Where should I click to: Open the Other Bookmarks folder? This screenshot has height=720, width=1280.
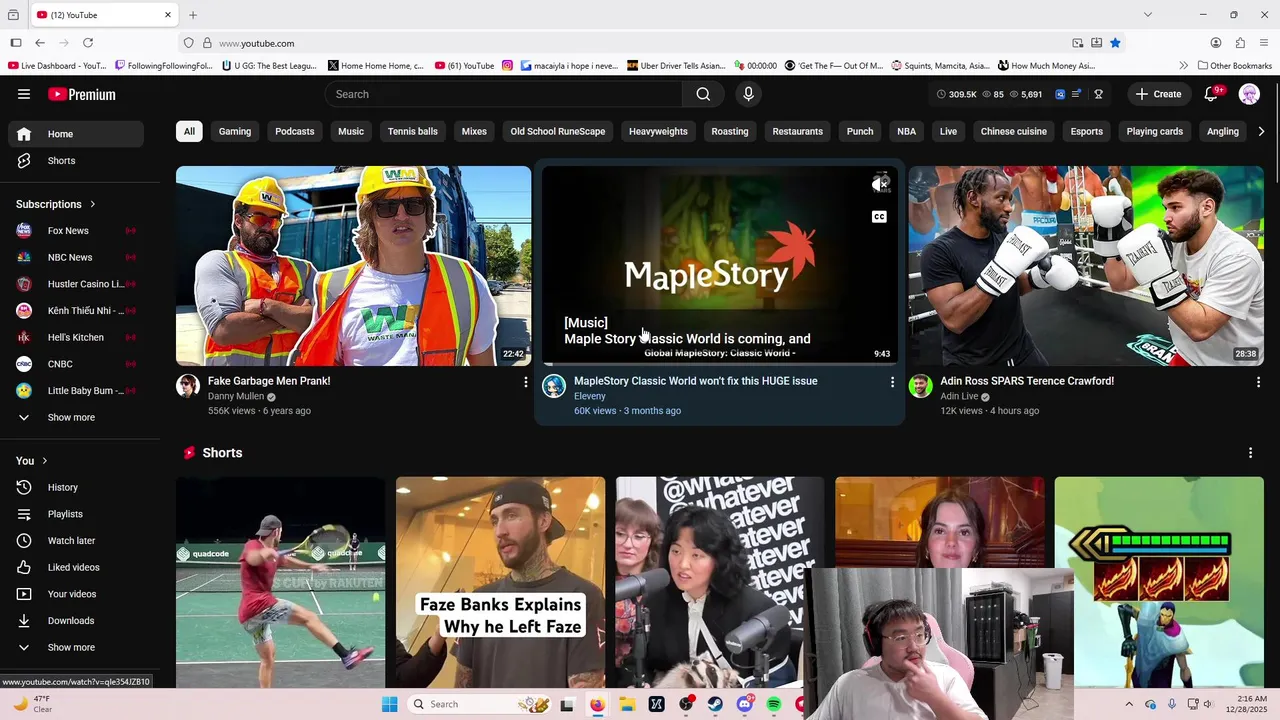click(x=1234, y=66)
